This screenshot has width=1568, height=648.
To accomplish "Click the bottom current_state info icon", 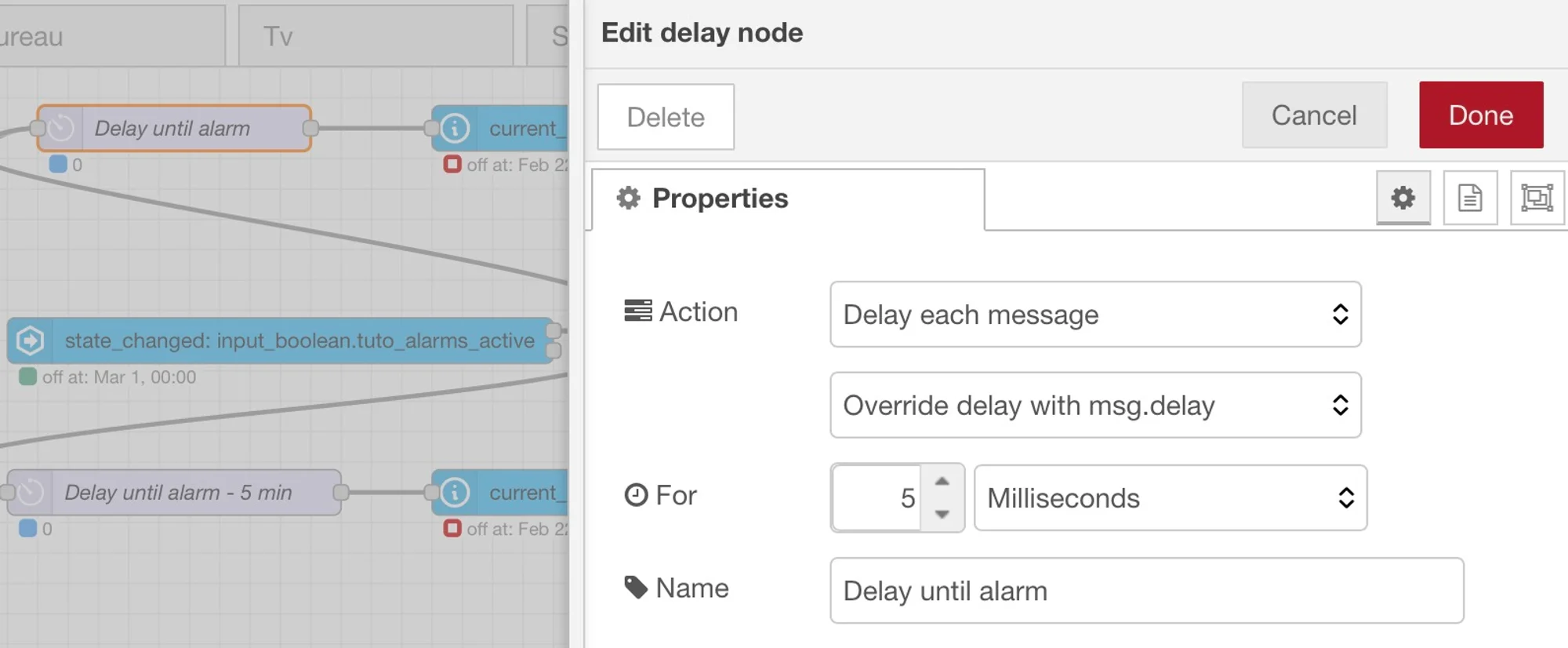I will (x=455, y=492).
